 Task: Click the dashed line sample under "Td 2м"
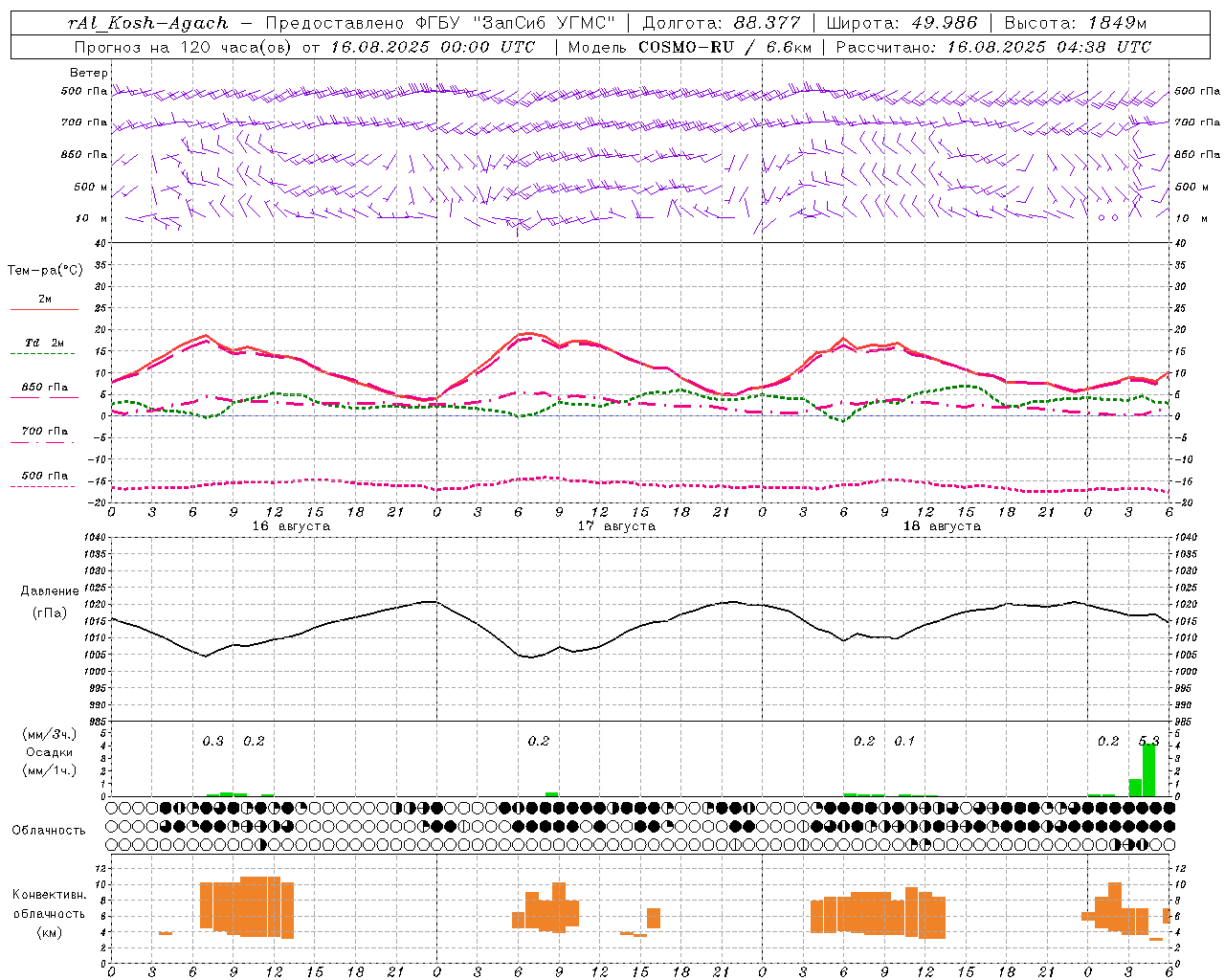tap(44, 354)
